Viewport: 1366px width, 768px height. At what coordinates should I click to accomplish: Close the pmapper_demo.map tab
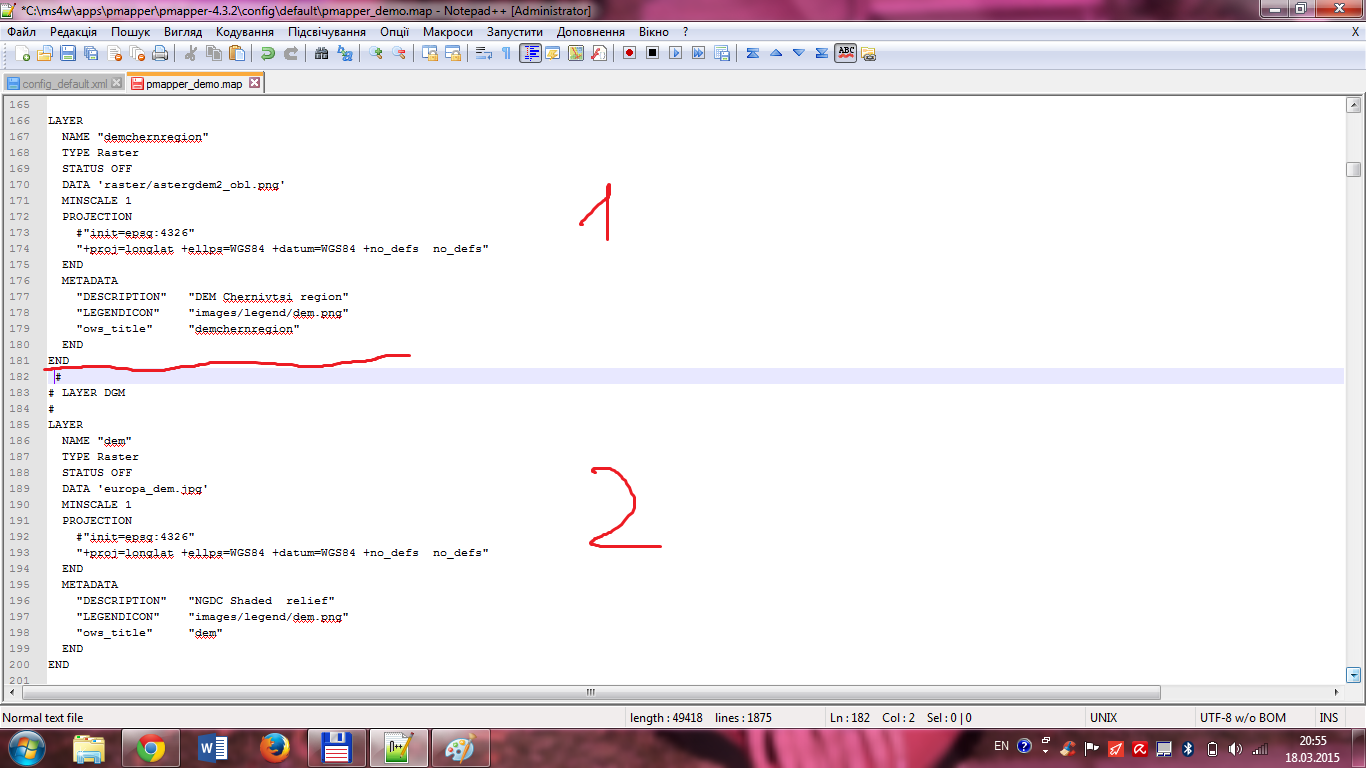pyautogui.click(x=253, y=83)
